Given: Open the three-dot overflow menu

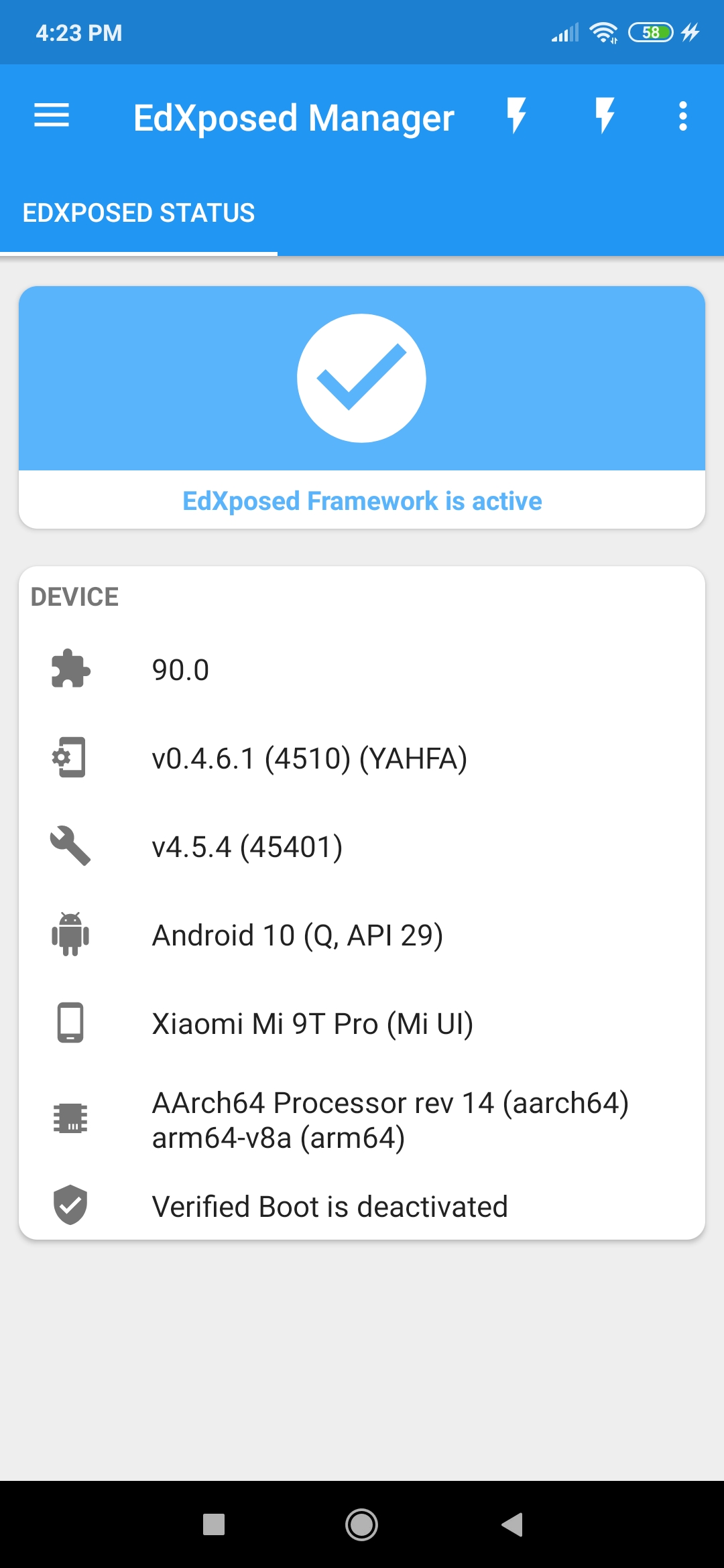Looking at the screenshot, I should click(682, 116).
